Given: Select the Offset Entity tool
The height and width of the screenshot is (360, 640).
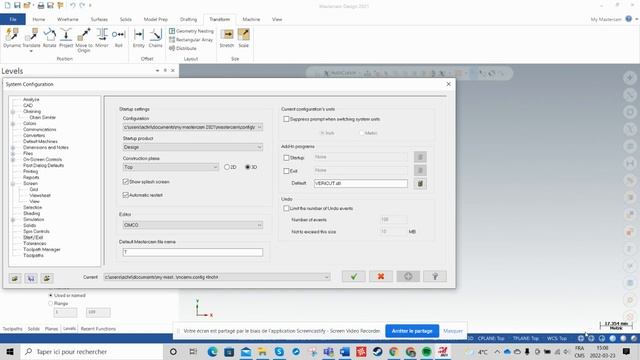Looking at the screenshot, I should [139, 38].
